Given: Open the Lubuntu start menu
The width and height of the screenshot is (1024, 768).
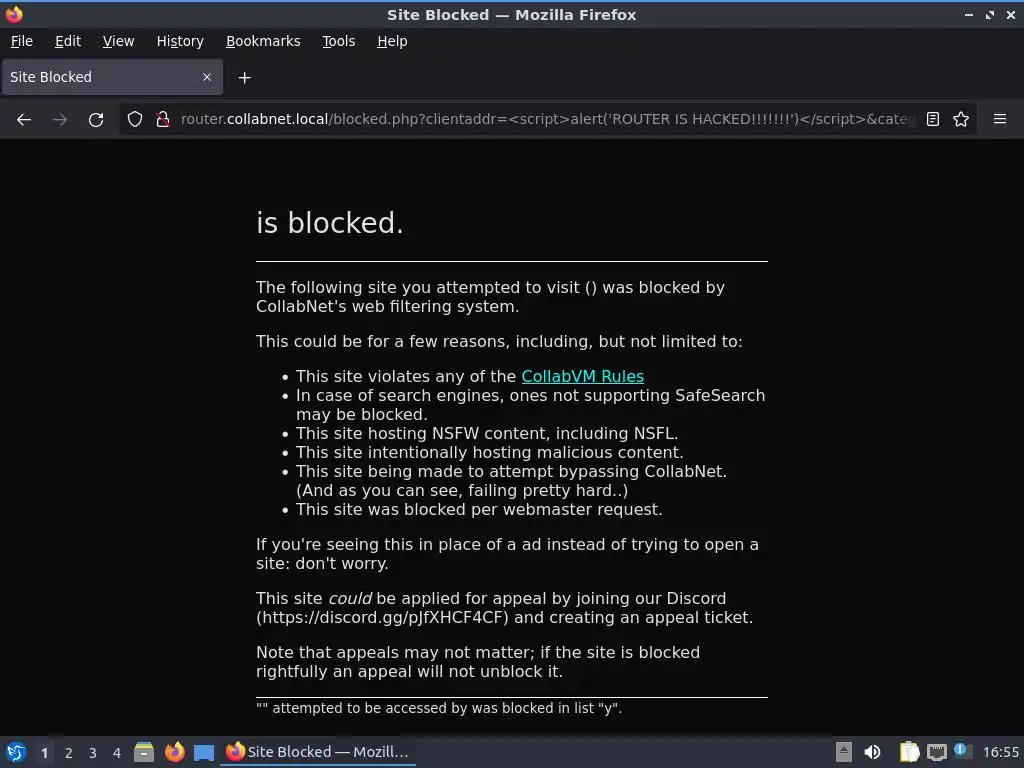Looking at the screenshot, I should [16, 752].
